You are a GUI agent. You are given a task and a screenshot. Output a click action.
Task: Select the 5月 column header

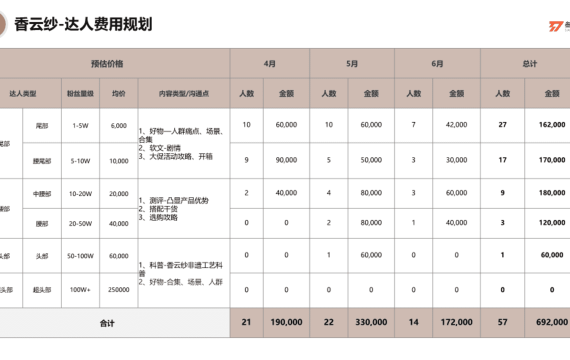tap(352, 64)
